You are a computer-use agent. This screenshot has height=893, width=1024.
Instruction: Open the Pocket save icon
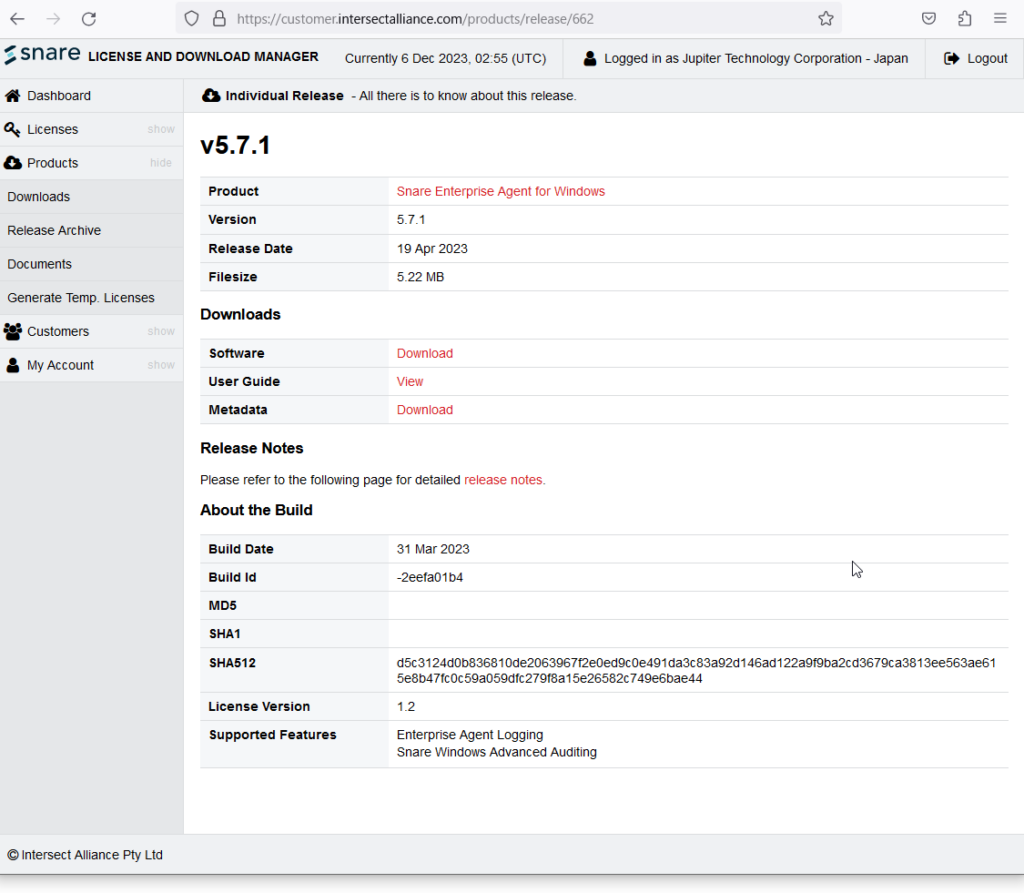929,19
